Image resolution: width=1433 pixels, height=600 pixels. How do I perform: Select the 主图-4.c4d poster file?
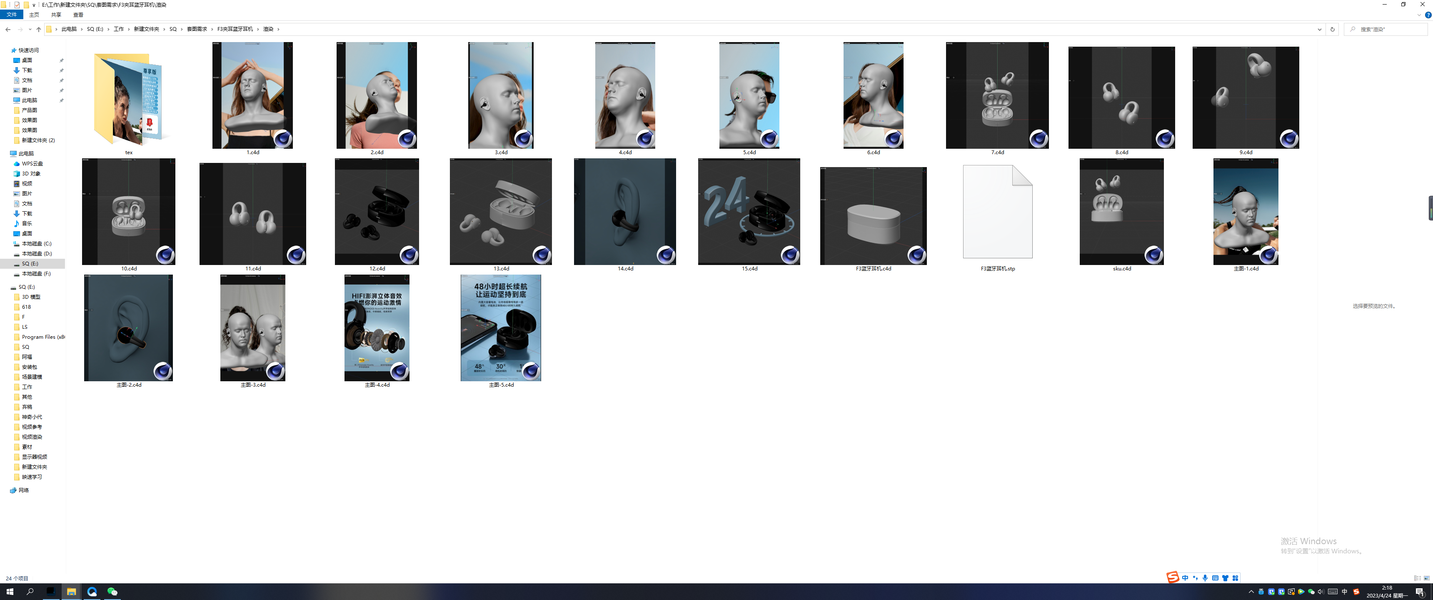pyautogui.click(x=377, y=328)
